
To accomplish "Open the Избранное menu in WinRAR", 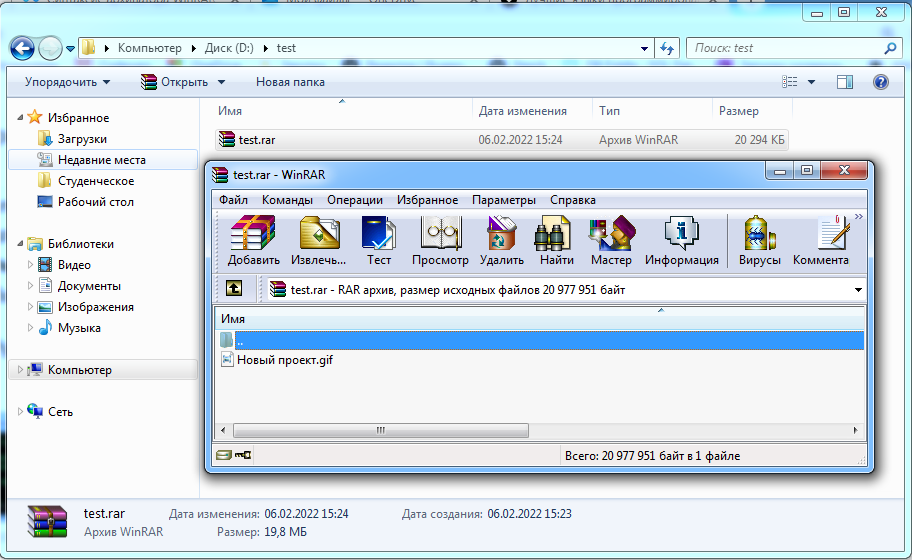I will tap(428, 200).
